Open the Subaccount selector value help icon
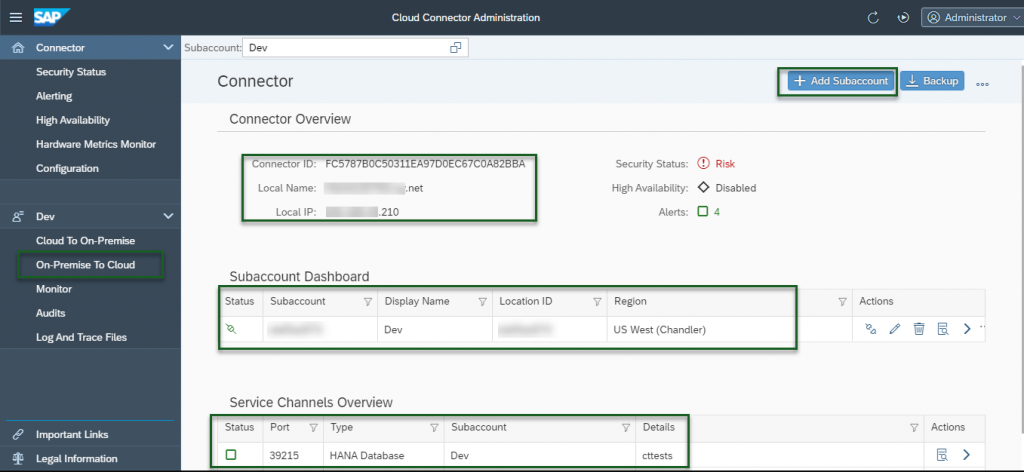The image size is (1024, 472). click(x=456, y=48)
